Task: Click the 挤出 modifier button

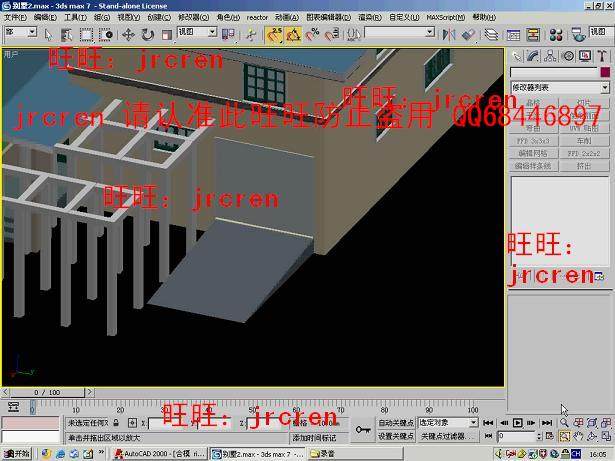Action: (584, 166)
